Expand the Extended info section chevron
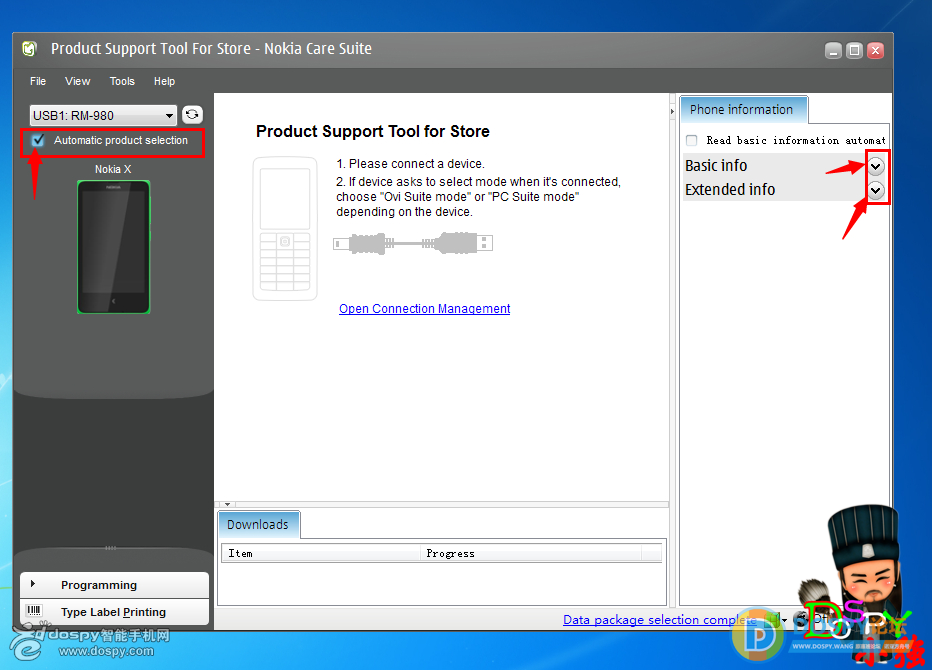Screen dimensions: 932x670 pyautogui.click(x=876, y=190)
